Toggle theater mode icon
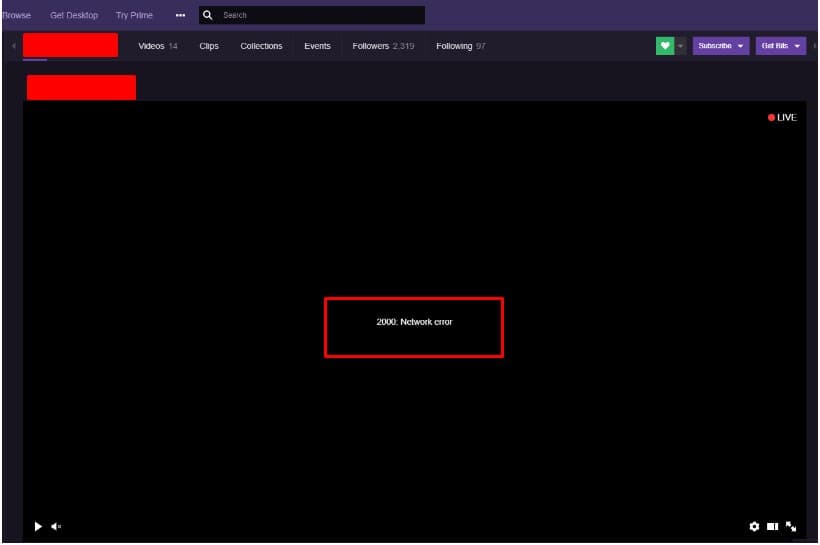The image size is (820, 545). click(772, 526)
